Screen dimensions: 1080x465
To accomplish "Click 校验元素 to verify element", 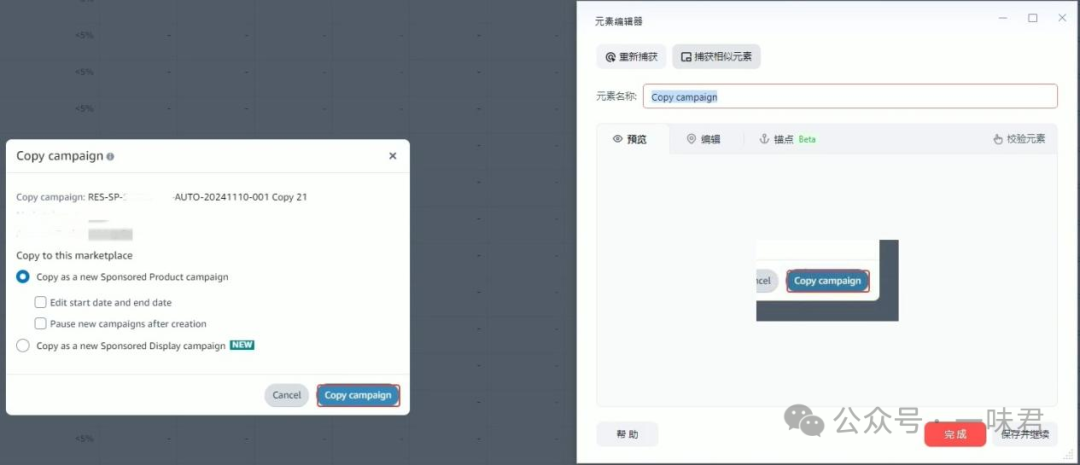I will click(x=1019, y=139).
